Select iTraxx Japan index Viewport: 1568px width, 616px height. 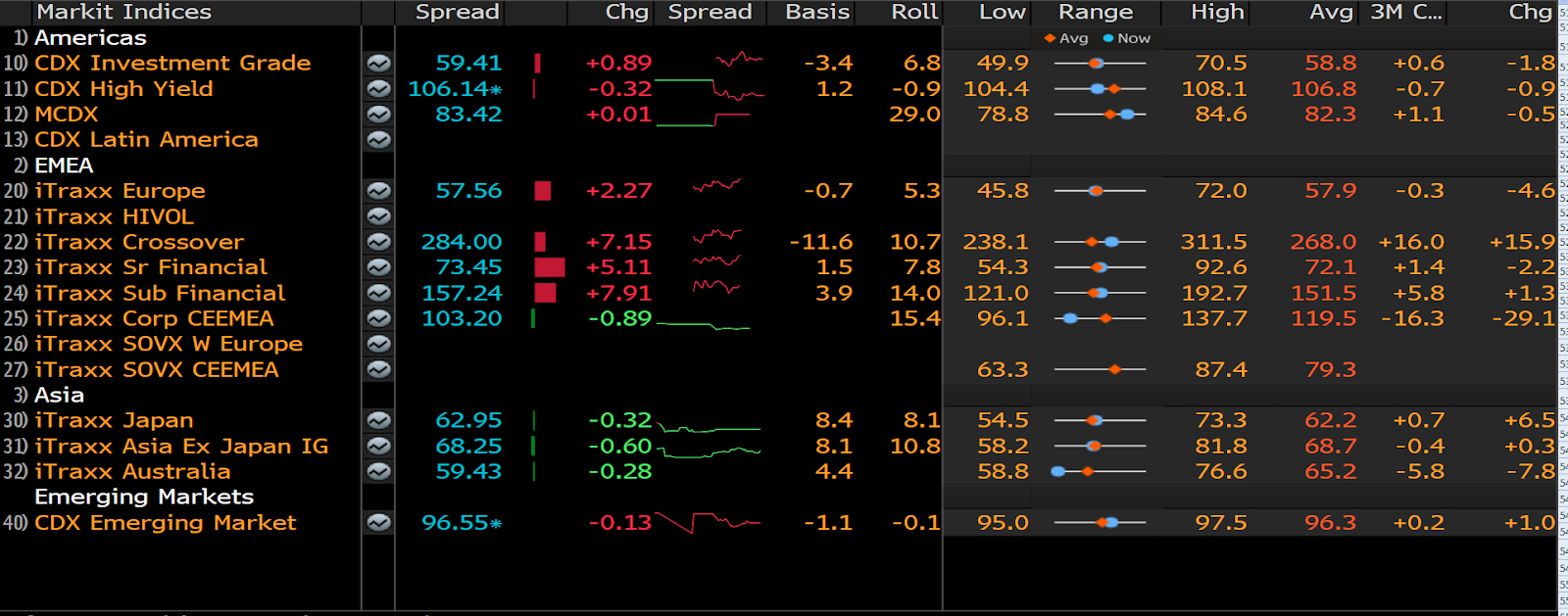pos(114,420)
